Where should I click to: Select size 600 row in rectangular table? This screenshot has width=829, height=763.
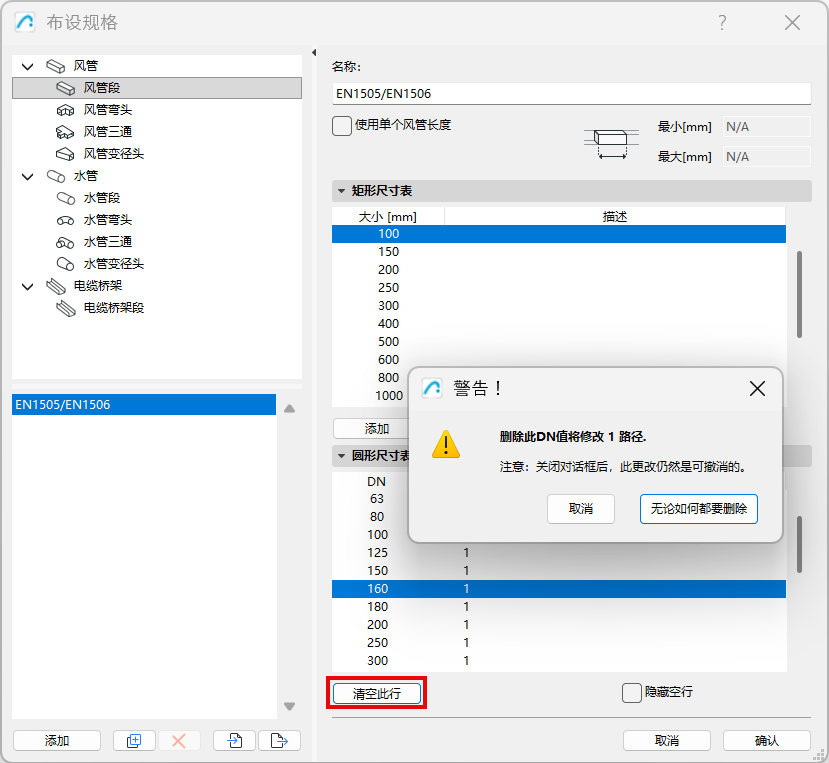point(559,360)
